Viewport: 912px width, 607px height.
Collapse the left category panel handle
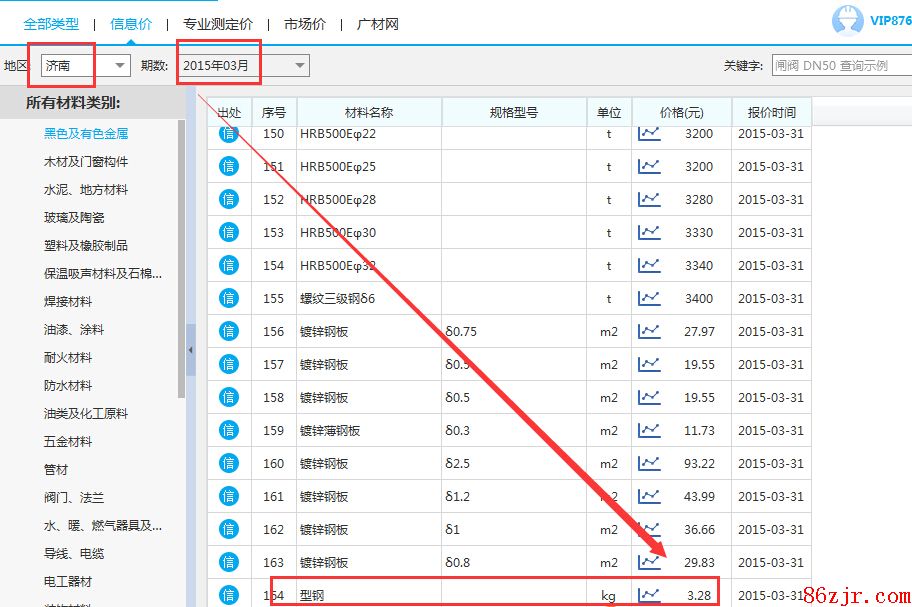(x=191, y=350)
